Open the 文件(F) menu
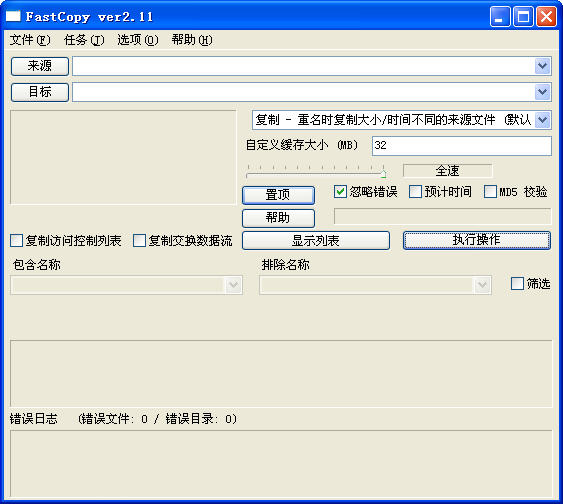This screenshot has height=504, width=563. 30,39
